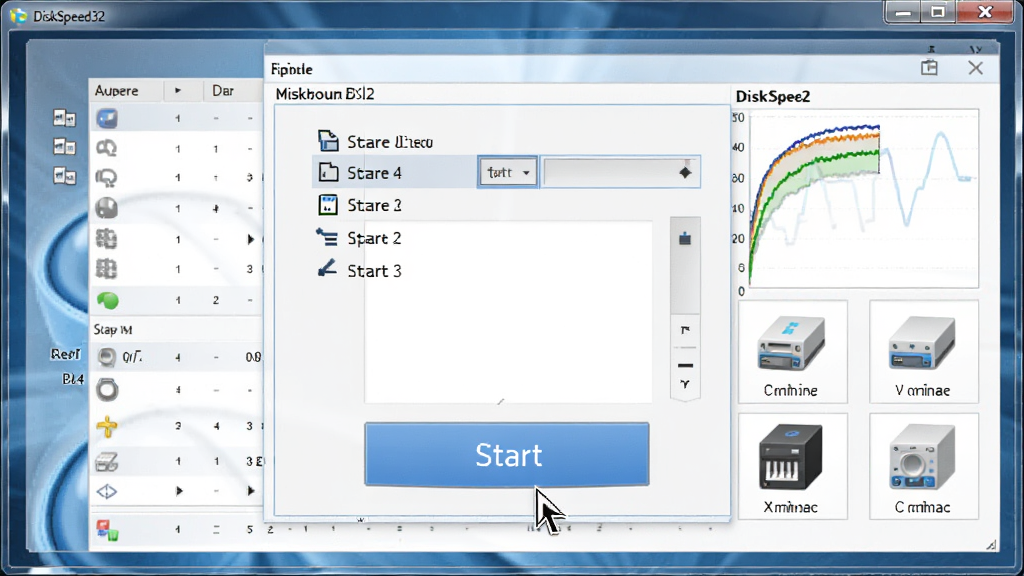Click the "Miskhoun BSI2" panel label

pyautogui.click(x=325, y=94)
